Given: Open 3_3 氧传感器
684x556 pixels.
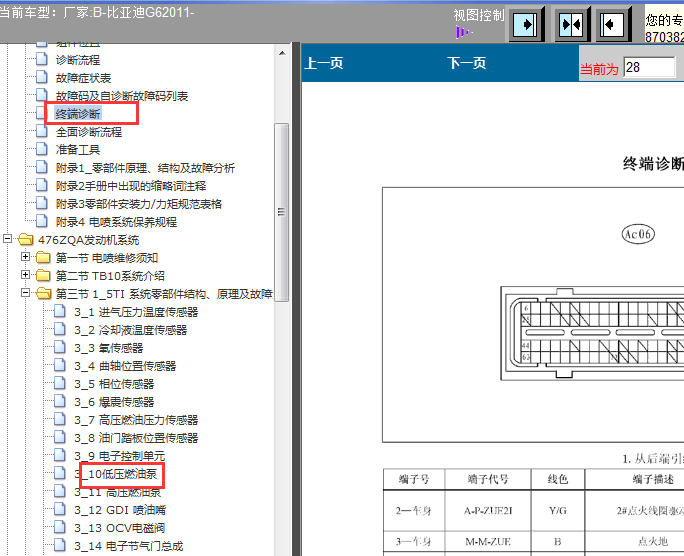Looking at the screenshot, I should click(109, 348).
